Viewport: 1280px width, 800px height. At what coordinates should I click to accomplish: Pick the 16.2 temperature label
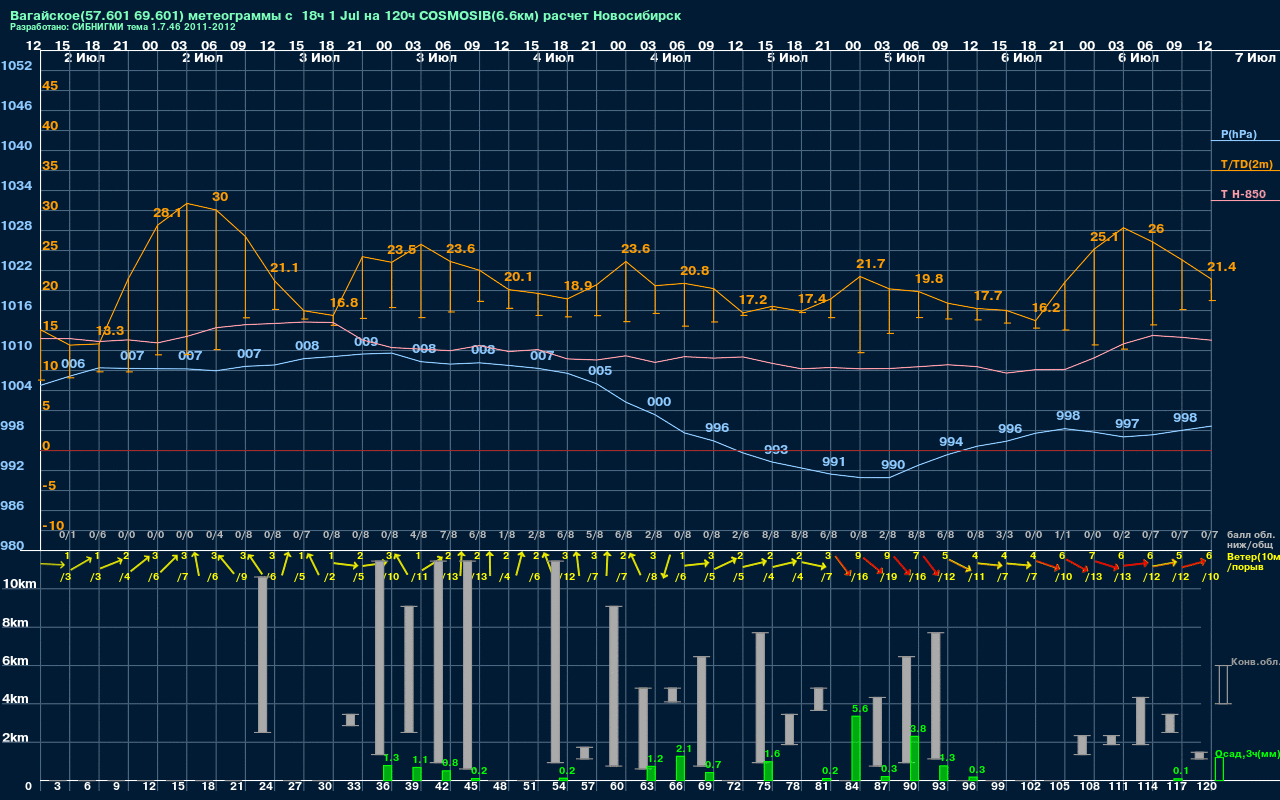pos(1046,307)
